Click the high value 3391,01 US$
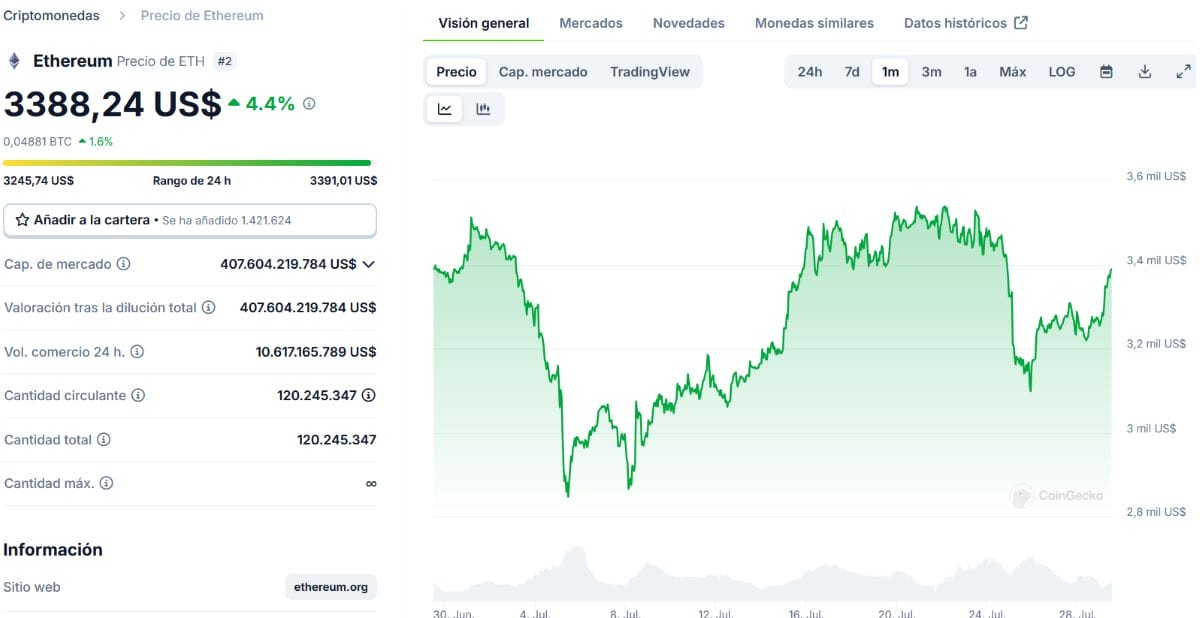Viewport: 1200px width, 618px height. (343, 181)
